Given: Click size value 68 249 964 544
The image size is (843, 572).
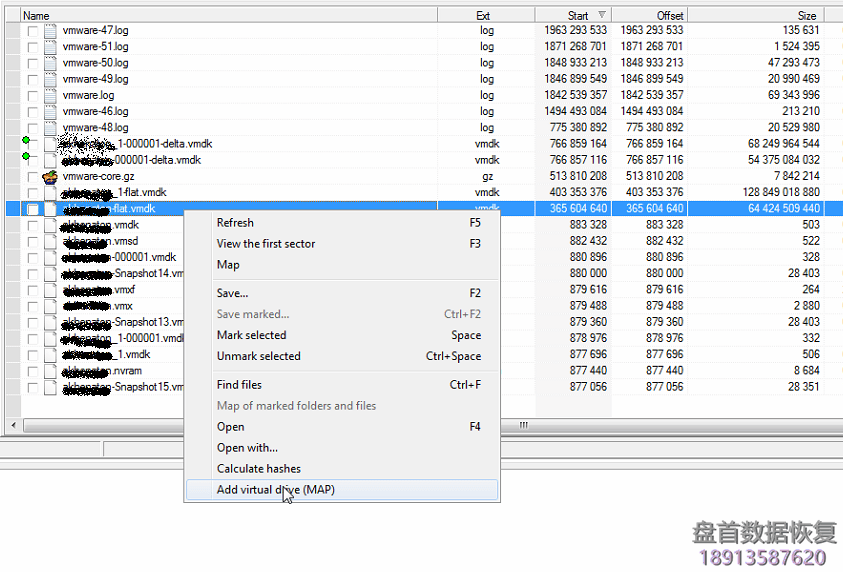Looking at the screenshot, I should [x=783, y=144].
